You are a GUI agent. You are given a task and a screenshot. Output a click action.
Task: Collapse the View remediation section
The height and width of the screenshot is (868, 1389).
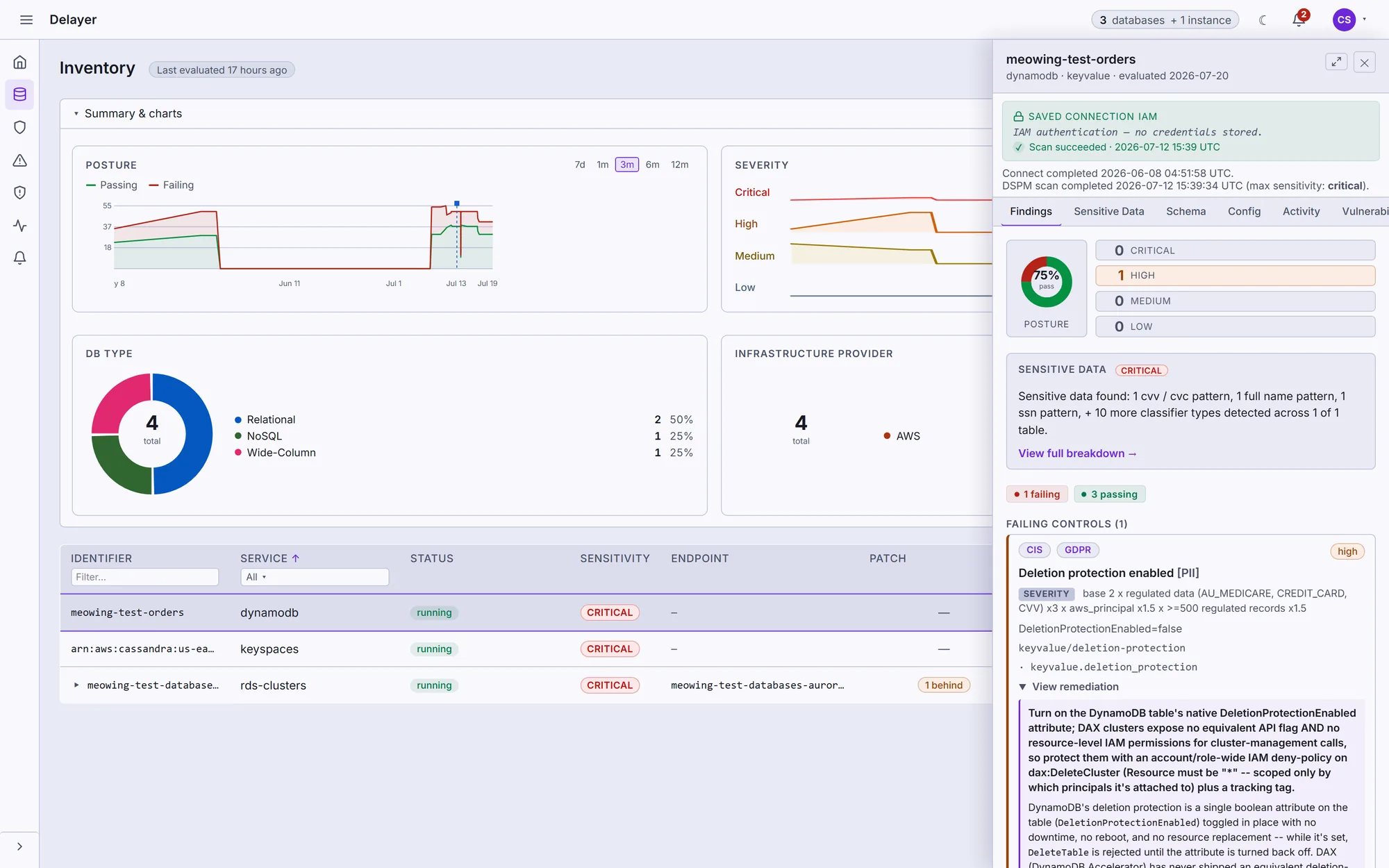(x=1069, y=687)
